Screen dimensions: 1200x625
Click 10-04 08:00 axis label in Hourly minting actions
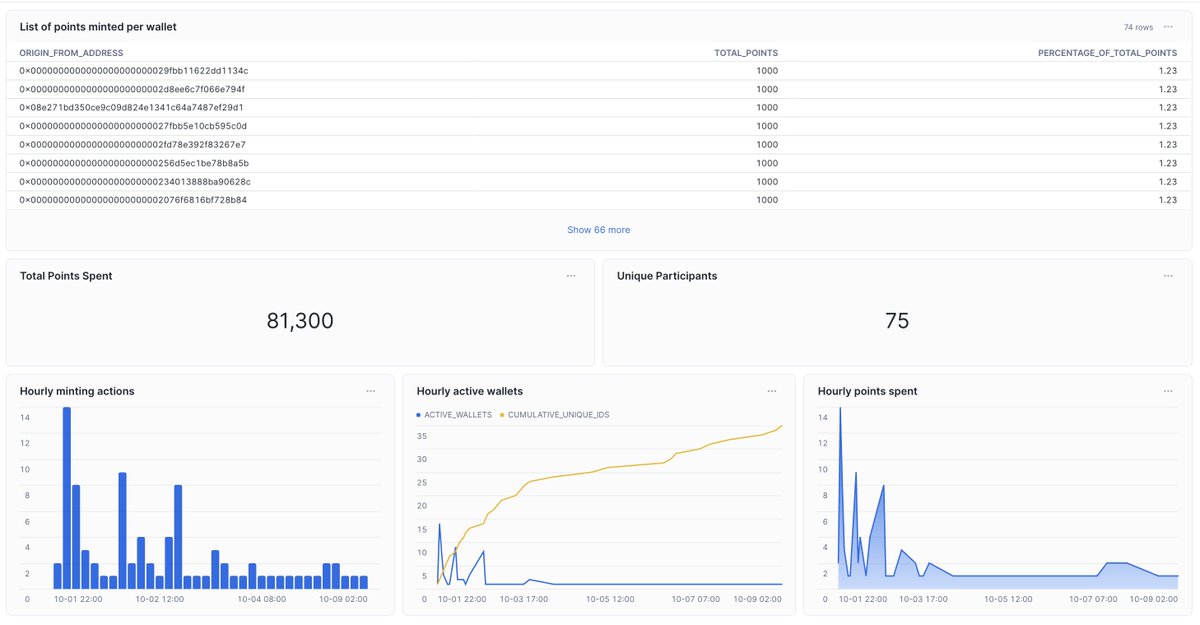click(262, 599)
